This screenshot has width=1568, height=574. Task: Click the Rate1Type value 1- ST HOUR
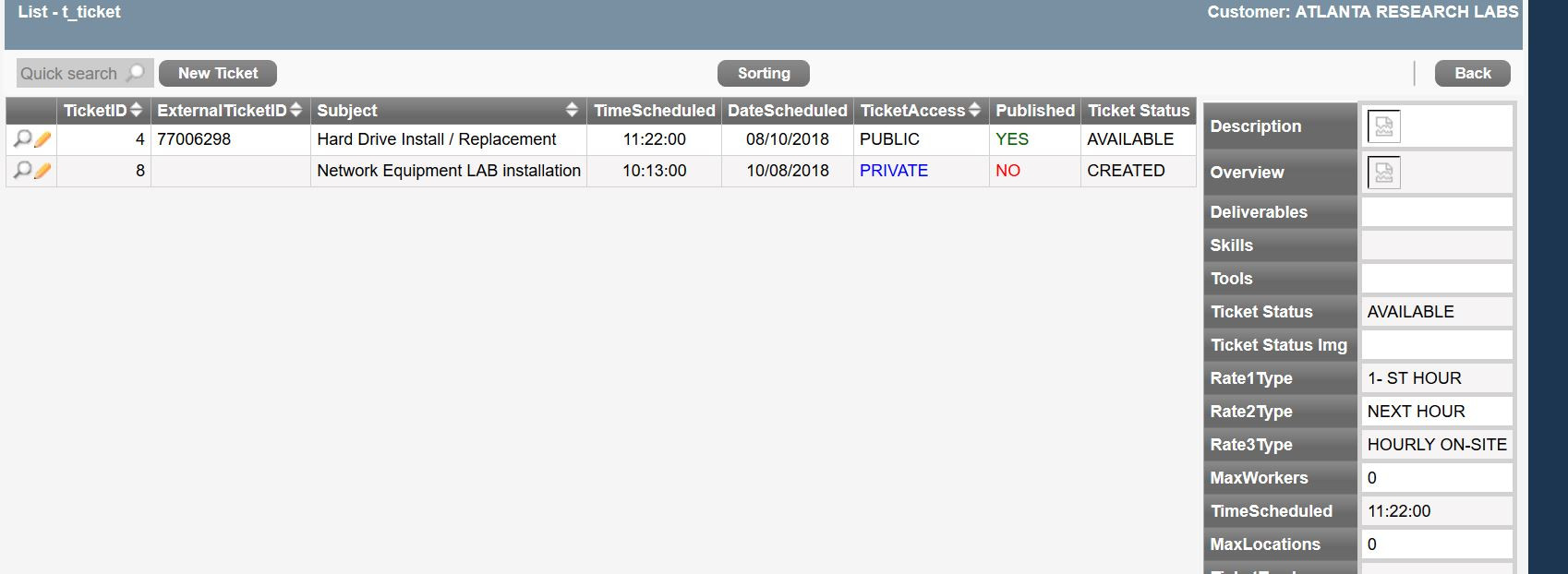pos(1414,378)
